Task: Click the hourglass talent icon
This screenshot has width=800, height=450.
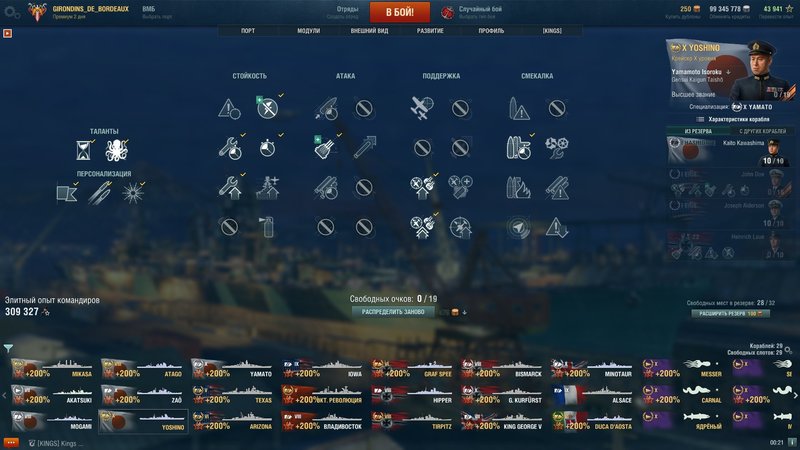Action: (x=83, y=151)
